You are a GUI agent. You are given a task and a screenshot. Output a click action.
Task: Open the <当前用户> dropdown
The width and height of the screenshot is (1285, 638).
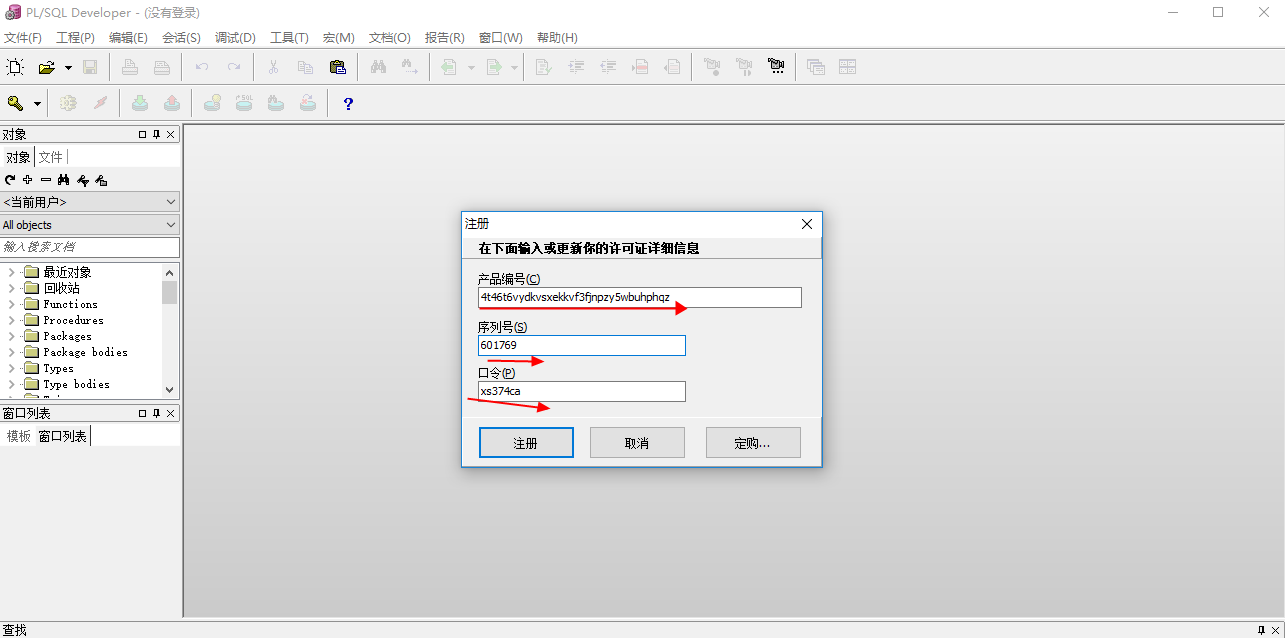point(170,202)
